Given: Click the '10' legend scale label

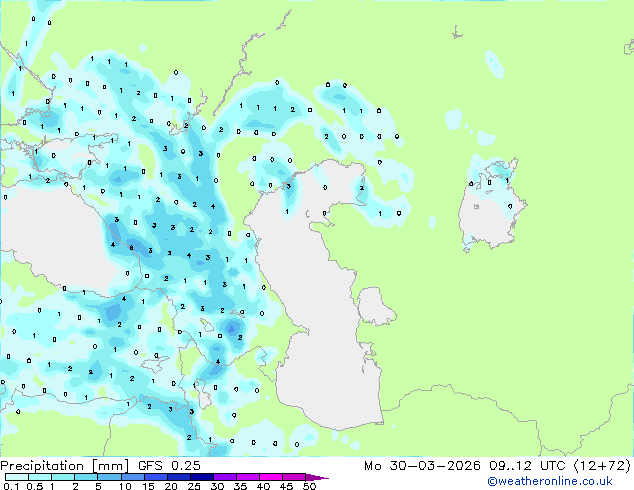Looking at the screenshot, I should 125,486.
